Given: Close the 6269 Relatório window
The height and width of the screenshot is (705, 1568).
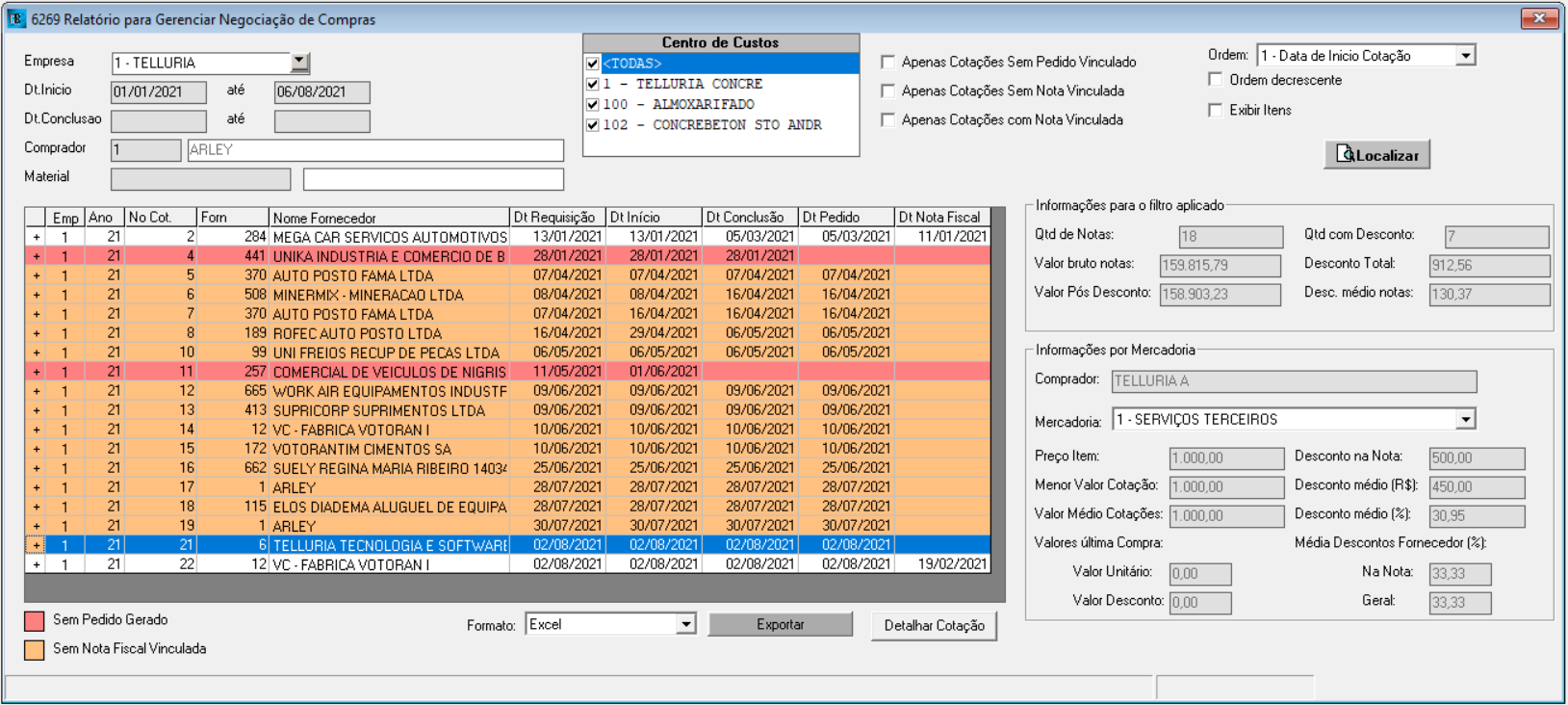Looking at the screenshot, I should (1539, 18).
